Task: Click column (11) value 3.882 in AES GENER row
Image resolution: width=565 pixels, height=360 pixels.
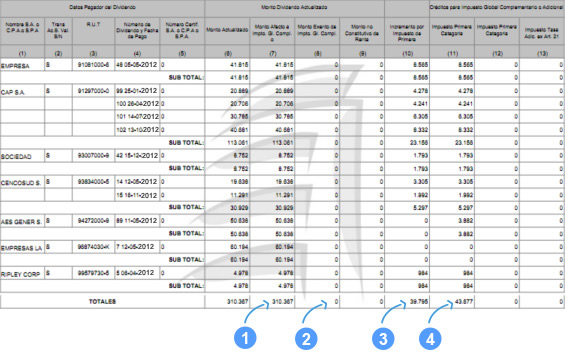Action: pyautogui.click(x=465, y=221)
